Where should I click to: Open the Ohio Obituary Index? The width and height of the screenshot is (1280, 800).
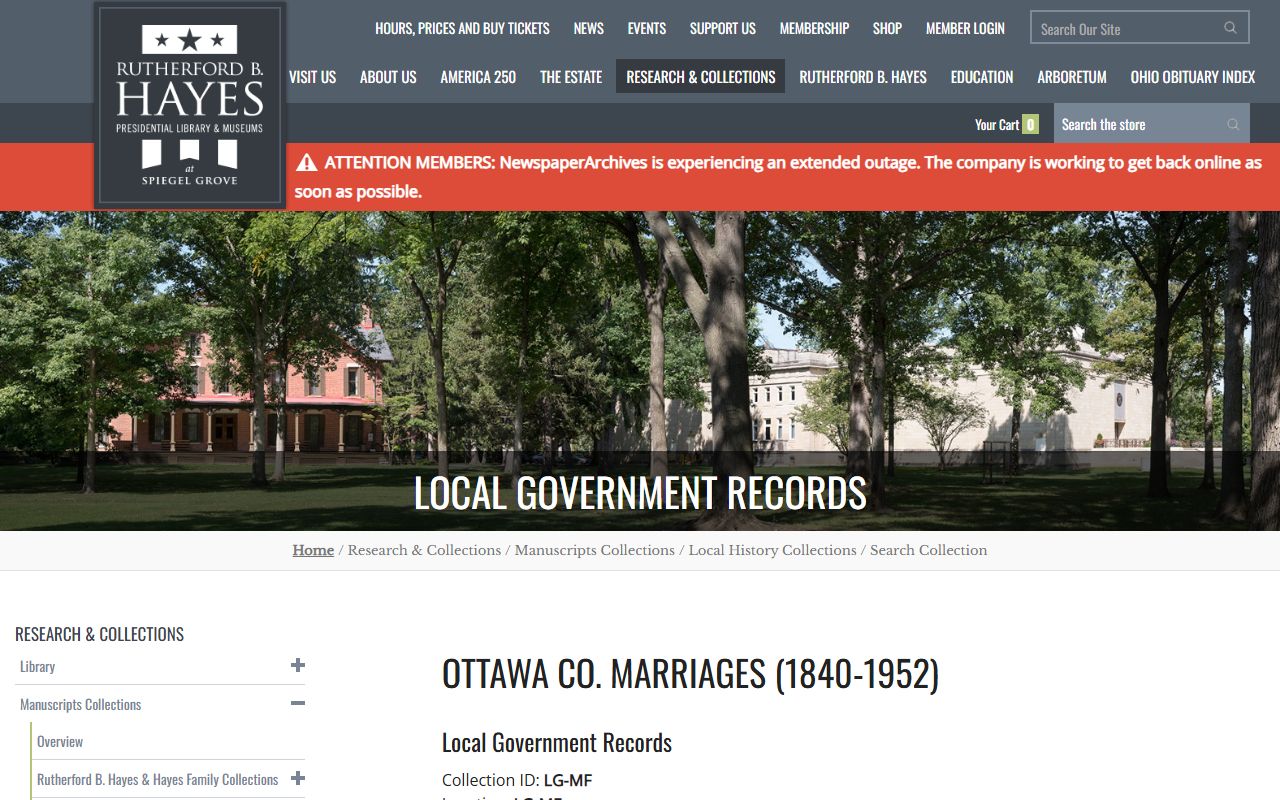pyautogui.click(x=1192, y=77)
